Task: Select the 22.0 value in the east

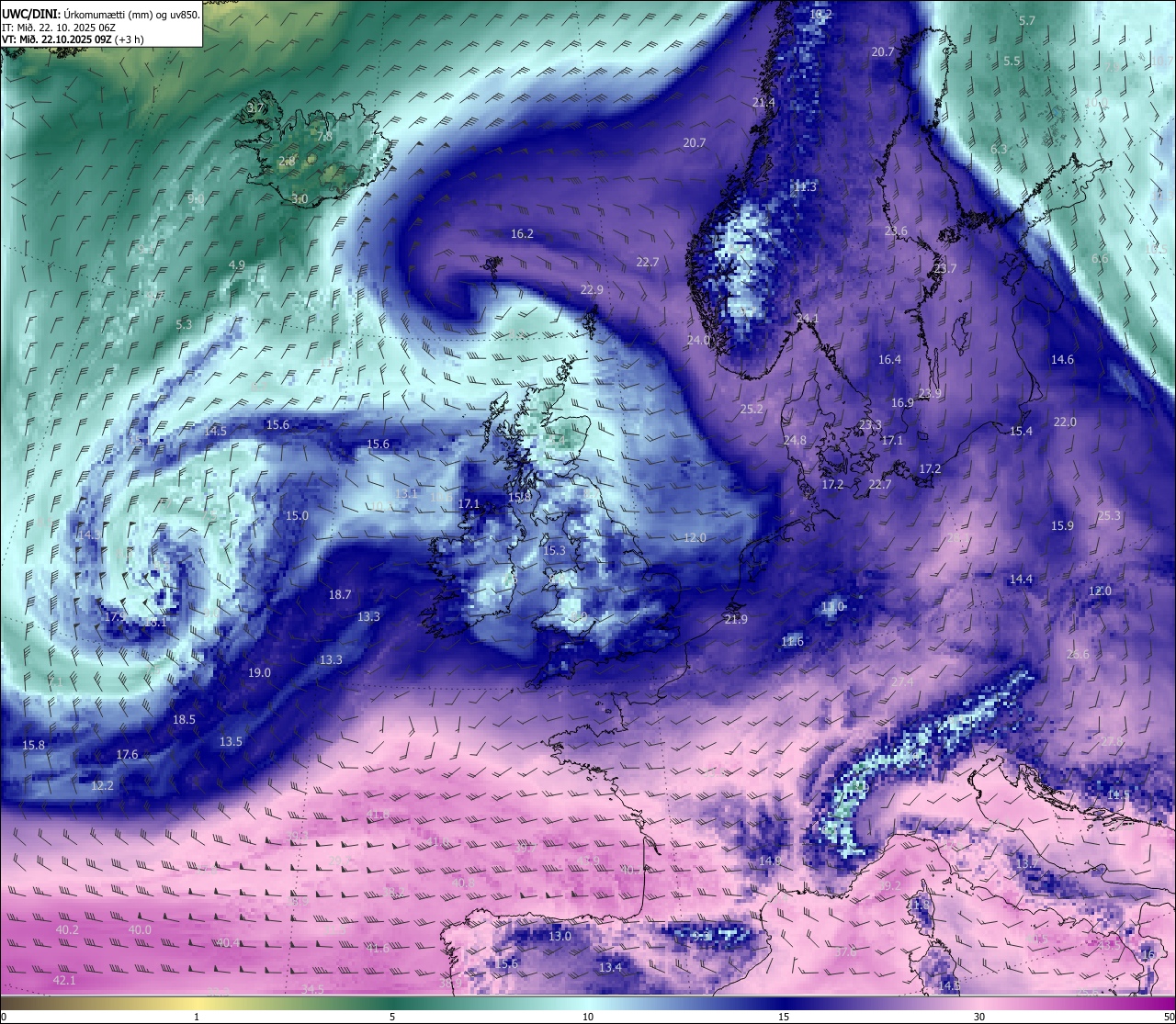Action: point(1065,422)
